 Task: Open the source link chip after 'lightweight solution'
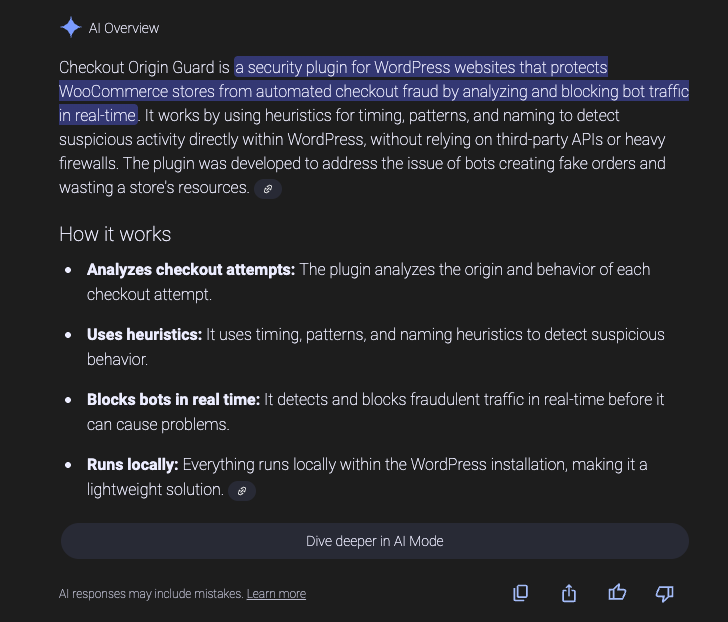point(242,491)
